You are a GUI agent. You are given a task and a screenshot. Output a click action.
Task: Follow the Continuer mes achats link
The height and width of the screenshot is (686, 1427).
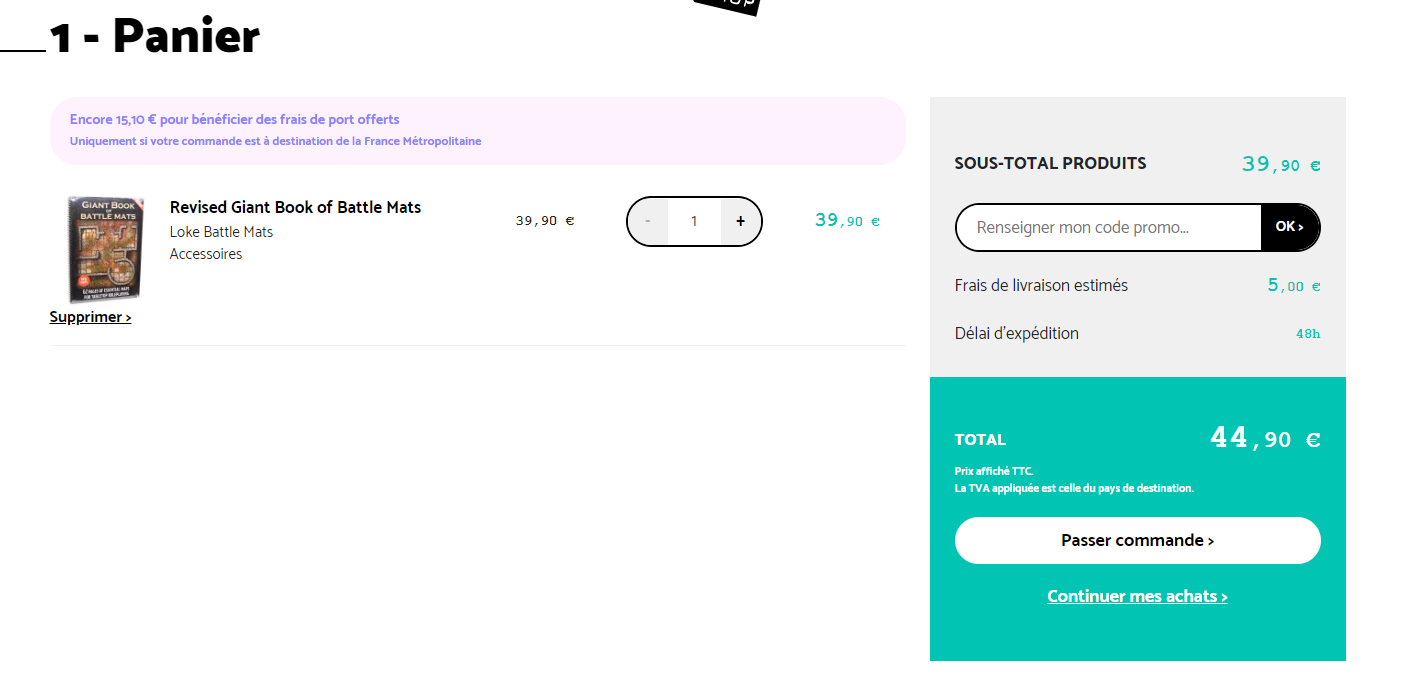(1137, 596)
